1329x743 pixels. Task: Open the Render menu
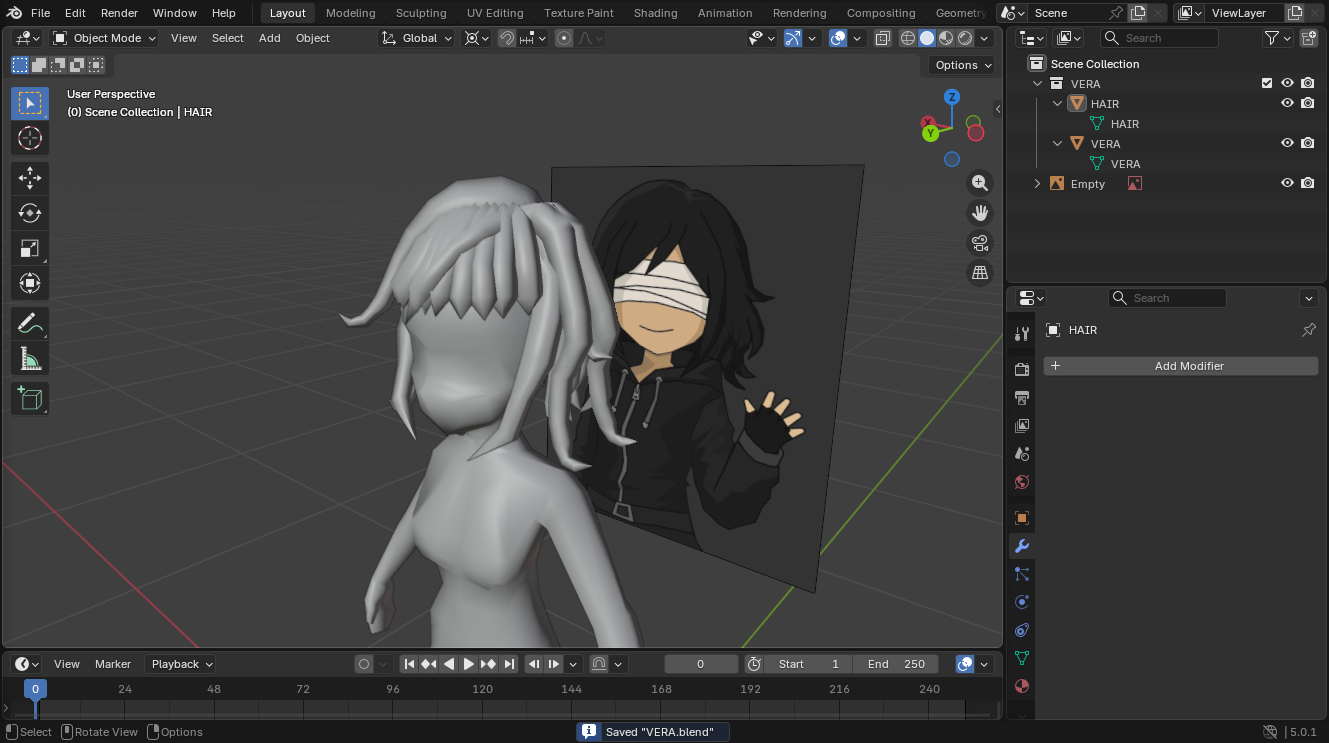pos(119,13)
